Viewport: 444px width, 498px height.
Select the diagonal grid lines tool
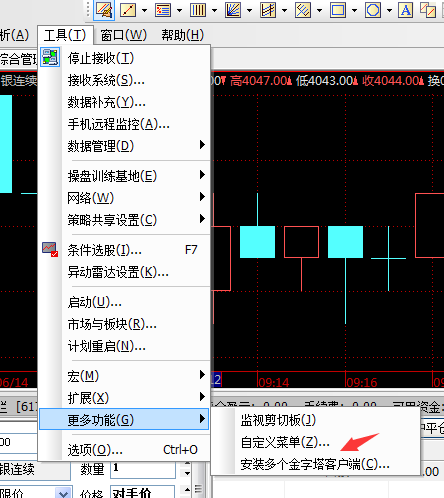(x=303, y=10)
